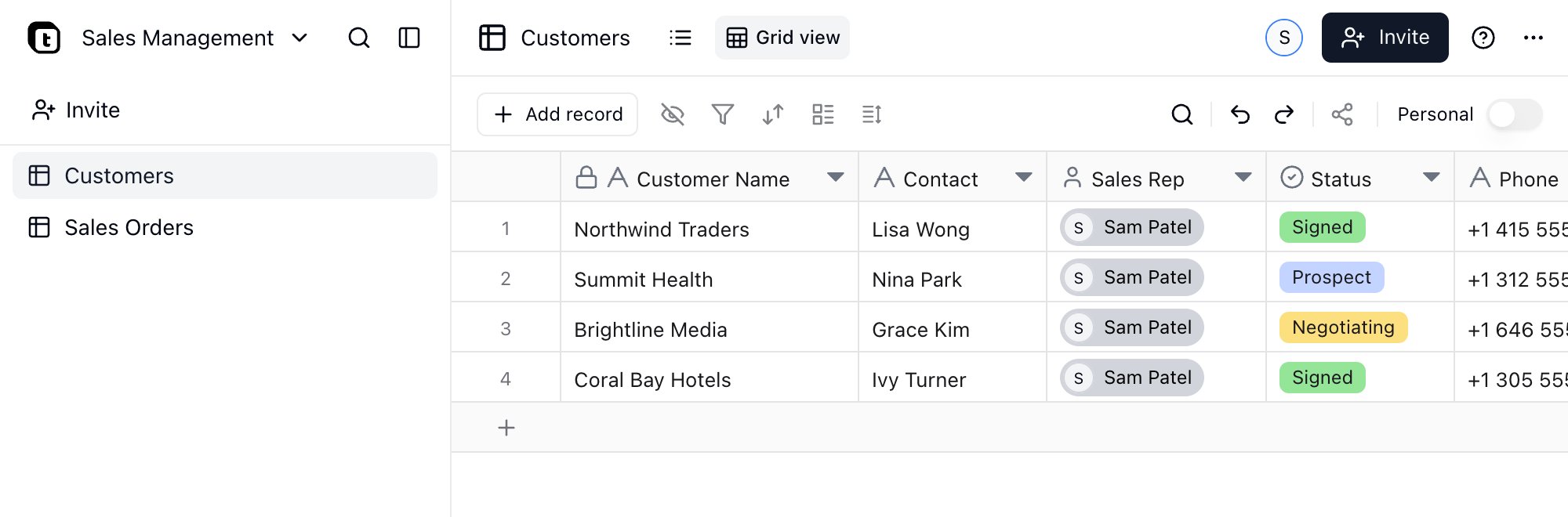Select Customers table in sidebar
The image size is (1568, 517).
pyautogui.click(x=225, y=175)
